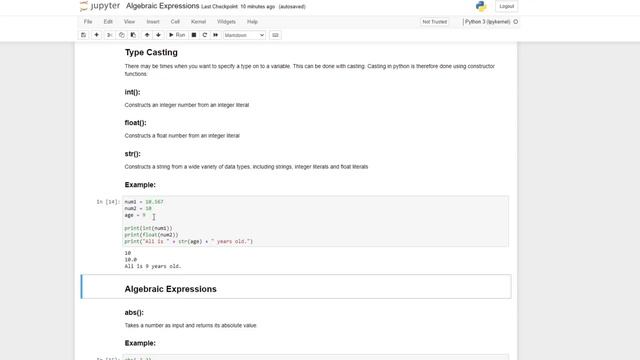Copy the selected cells
The height and width of the screenshot is (360, 640).
pyautogui.click(x=121, y=35)
